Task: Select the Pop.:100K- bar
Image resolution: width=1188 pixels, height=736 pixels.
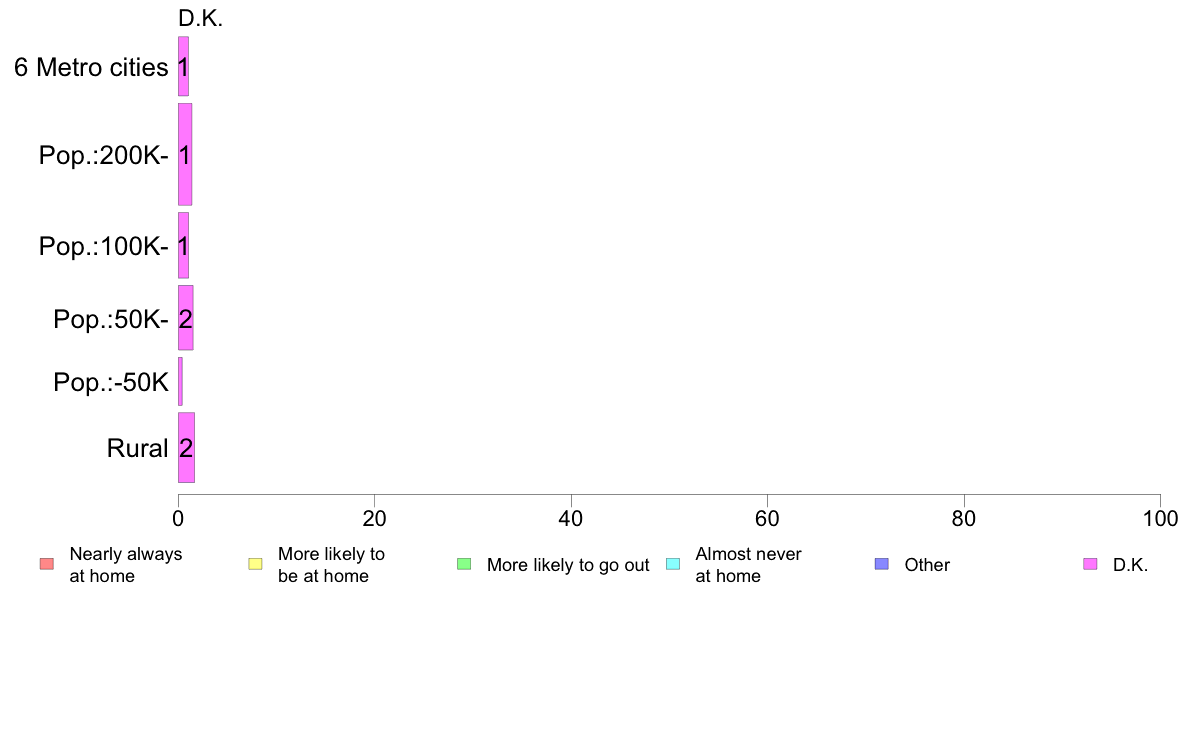Action: 183,245
